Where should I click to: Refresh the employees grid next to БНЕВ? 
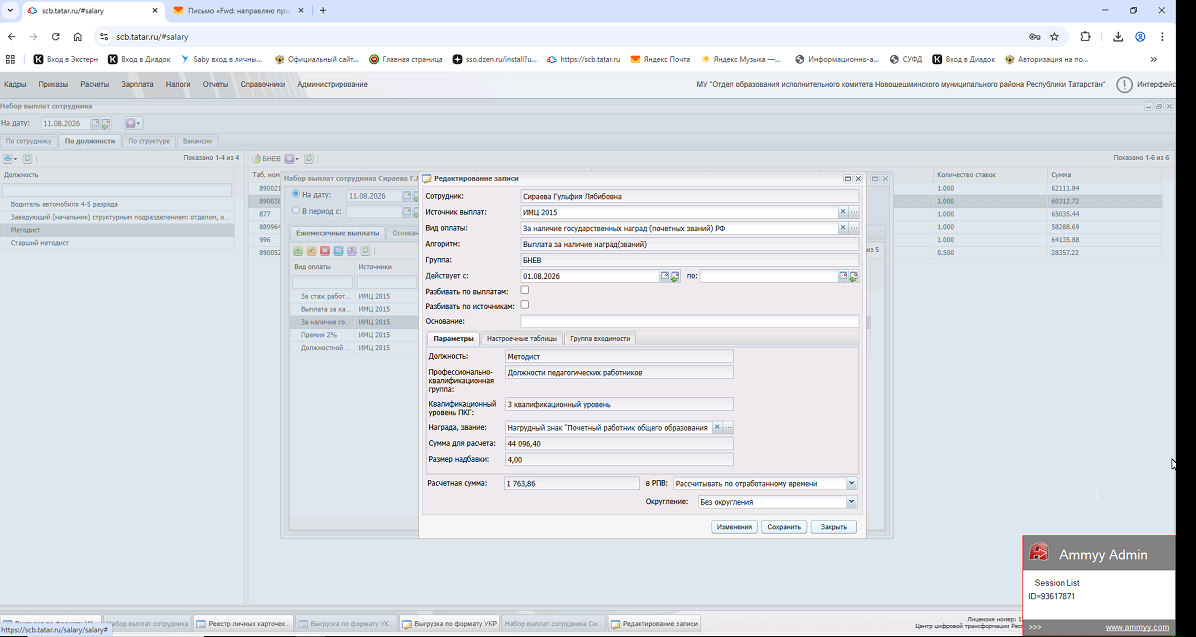(309, 159)
